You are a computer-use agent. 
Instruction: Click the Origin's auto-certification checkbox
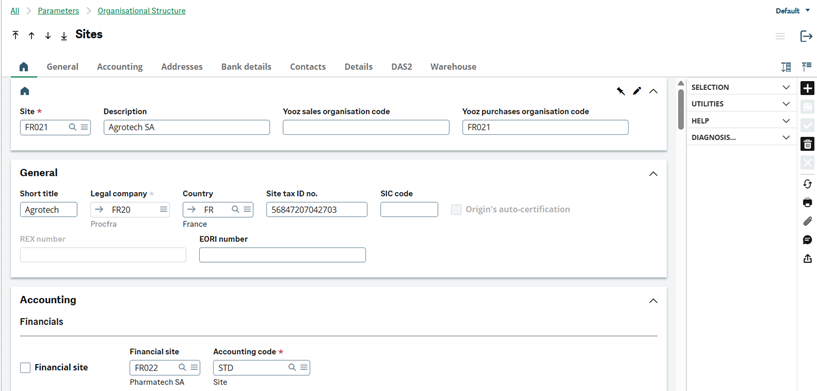456,210
